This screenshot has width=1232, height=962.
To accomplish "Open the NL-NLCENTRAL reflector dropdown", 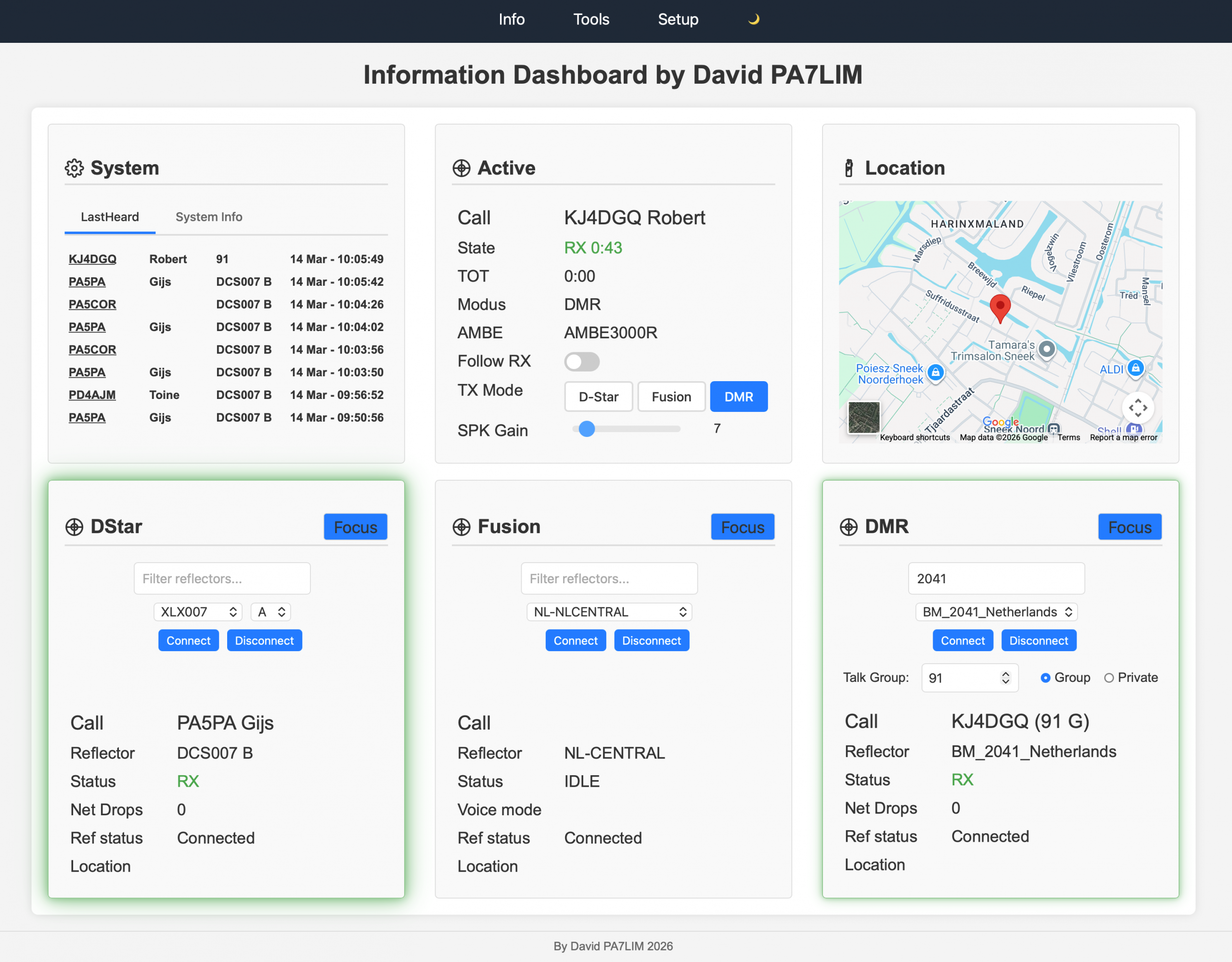I will point(609,612).
